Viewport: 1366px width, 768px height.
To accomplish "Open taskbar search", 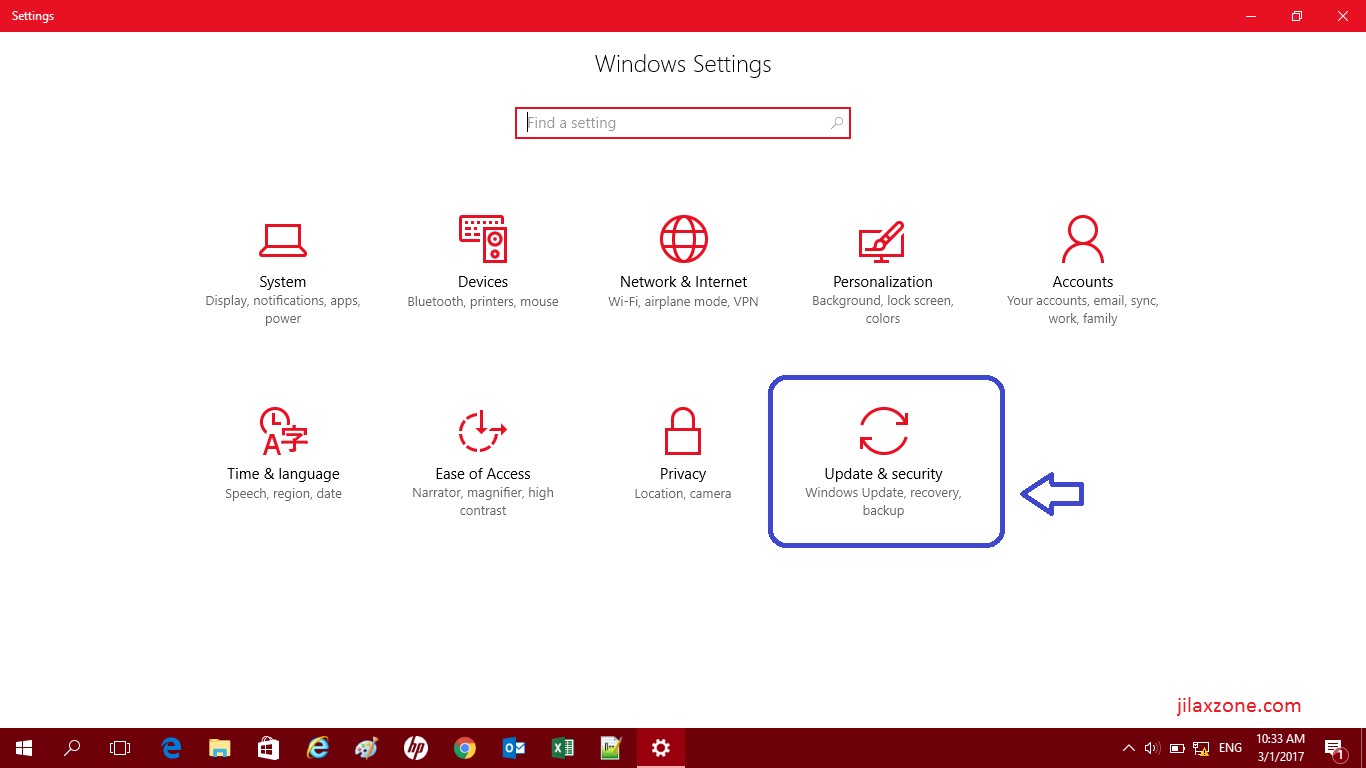I will [72, 748].
